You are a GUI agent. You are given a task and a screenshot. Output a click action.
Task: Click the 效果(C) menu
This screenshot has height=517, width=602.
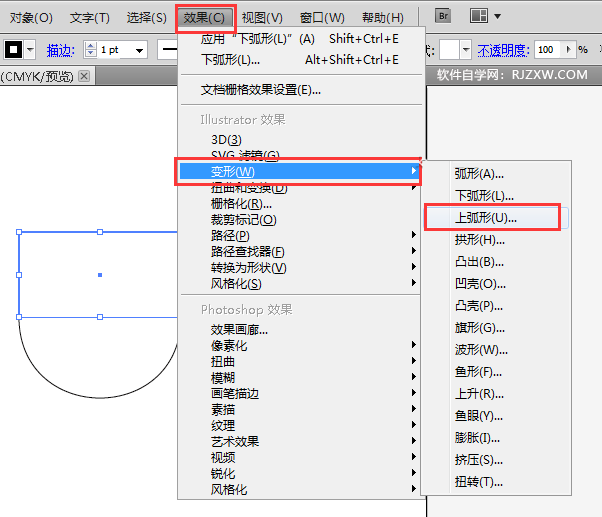point(204,18)
